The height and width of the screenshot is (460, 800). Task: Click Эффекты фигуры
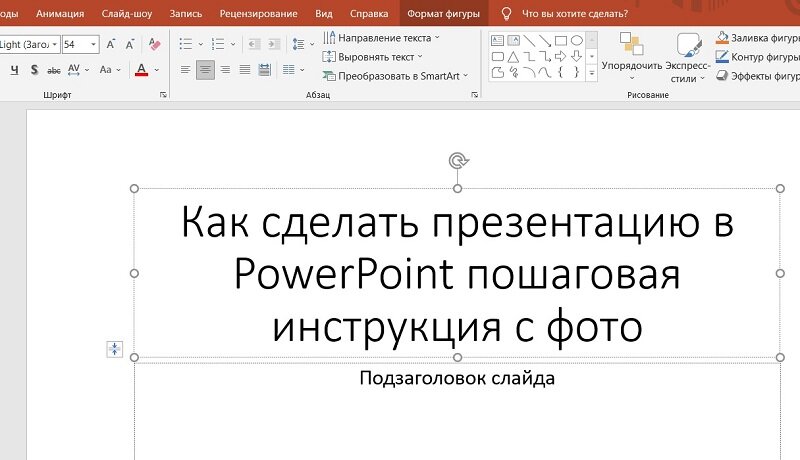point(757,76)
